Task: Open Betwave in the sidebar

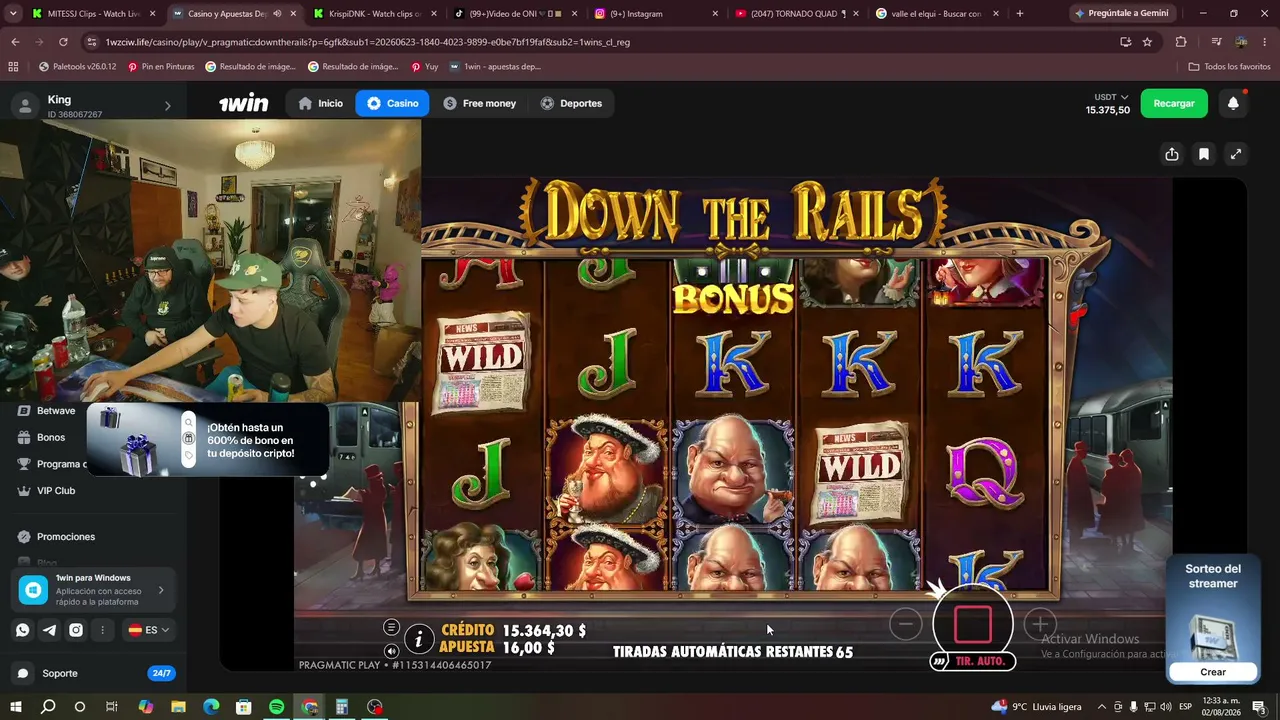Action: [55, 411]
